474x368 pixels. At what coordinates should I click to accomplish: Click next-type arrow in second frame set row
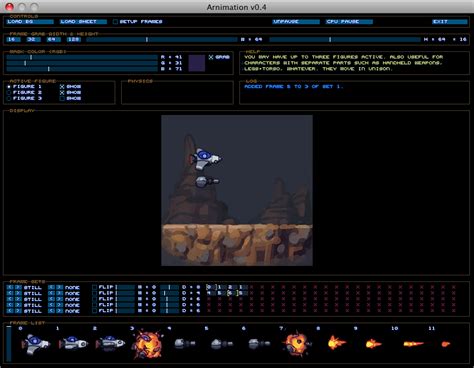(x=18, y=293)
